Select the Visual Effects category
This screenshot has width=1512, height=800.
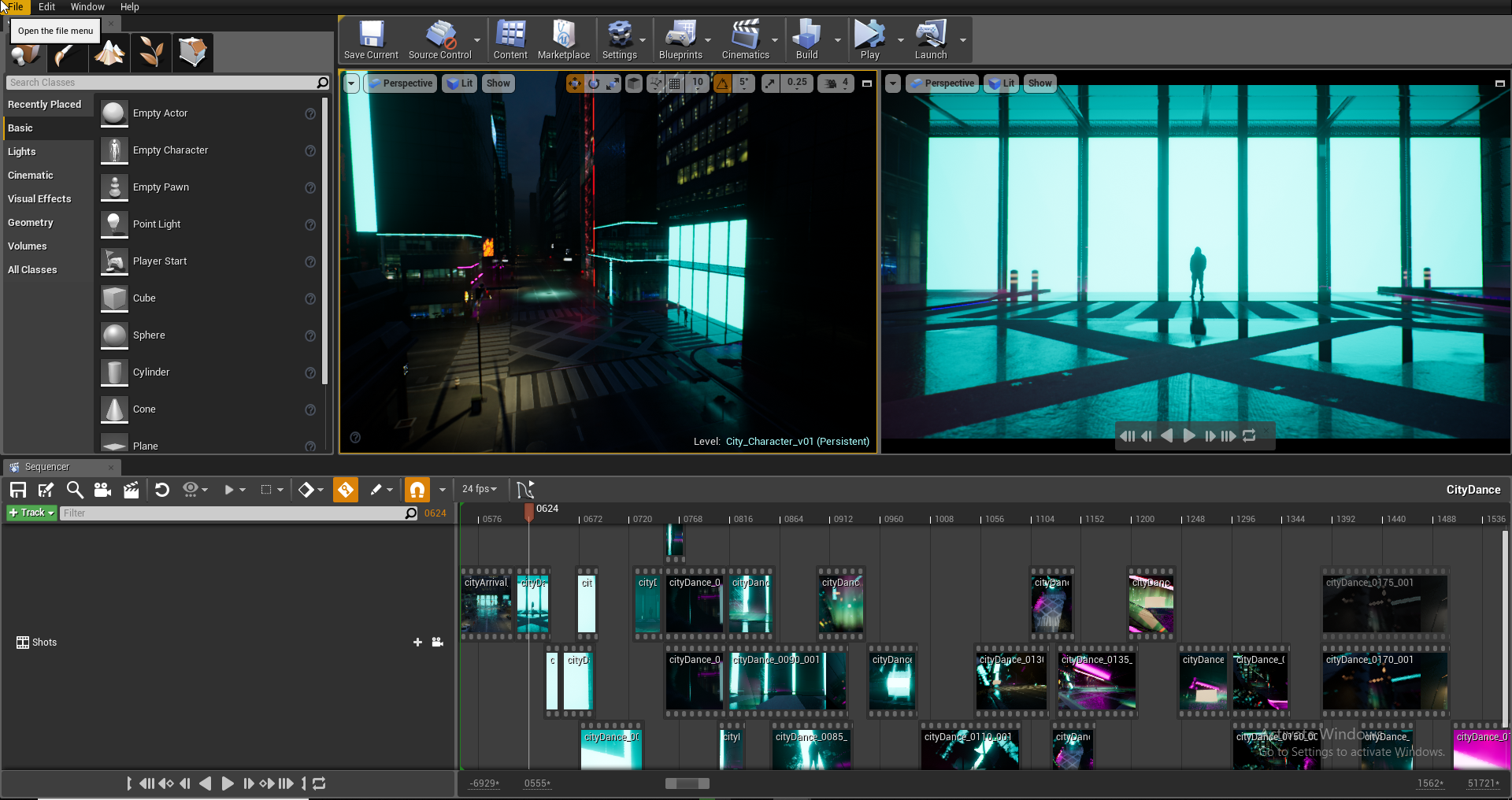pyautogui.click(x=48, y=199)
